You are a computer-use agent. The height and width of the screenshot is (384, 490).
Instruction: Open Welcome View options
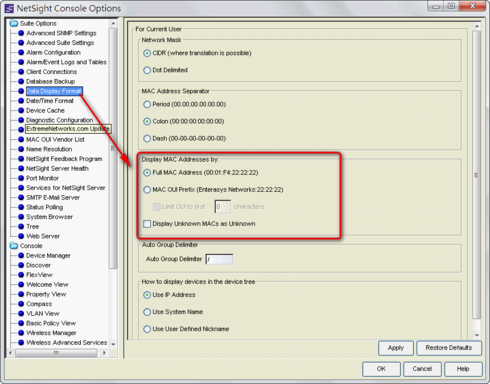(x=47, y=285)
